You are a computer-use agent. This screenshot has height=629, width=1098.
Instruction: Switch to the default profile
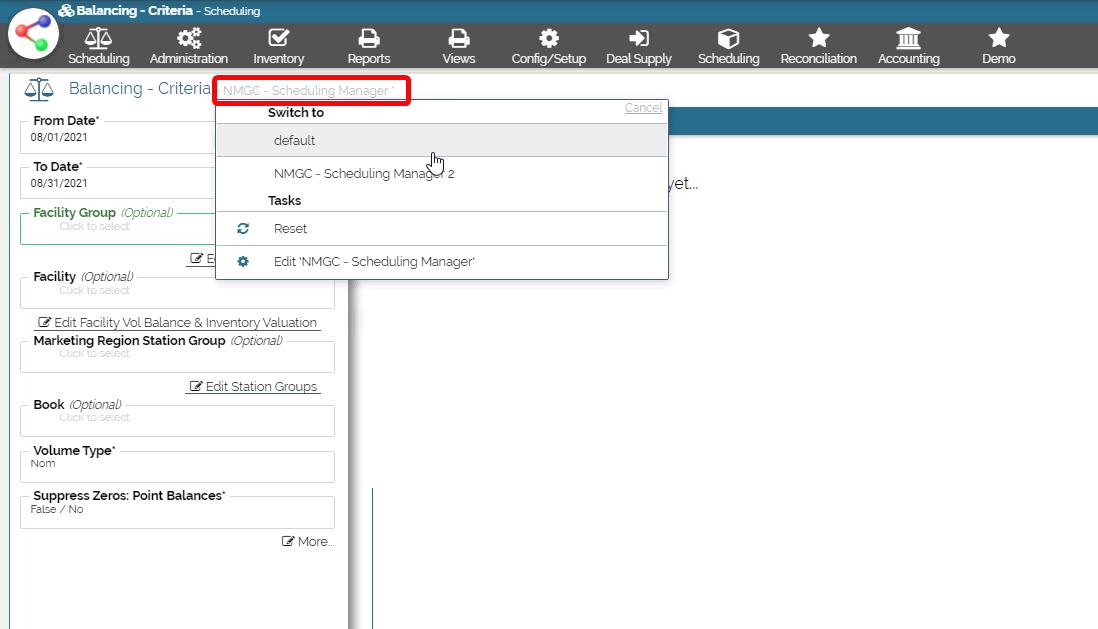coord(295,141)
